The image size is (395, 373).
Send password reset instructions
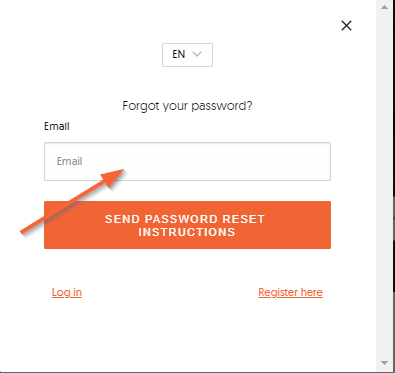click(187, 225)
